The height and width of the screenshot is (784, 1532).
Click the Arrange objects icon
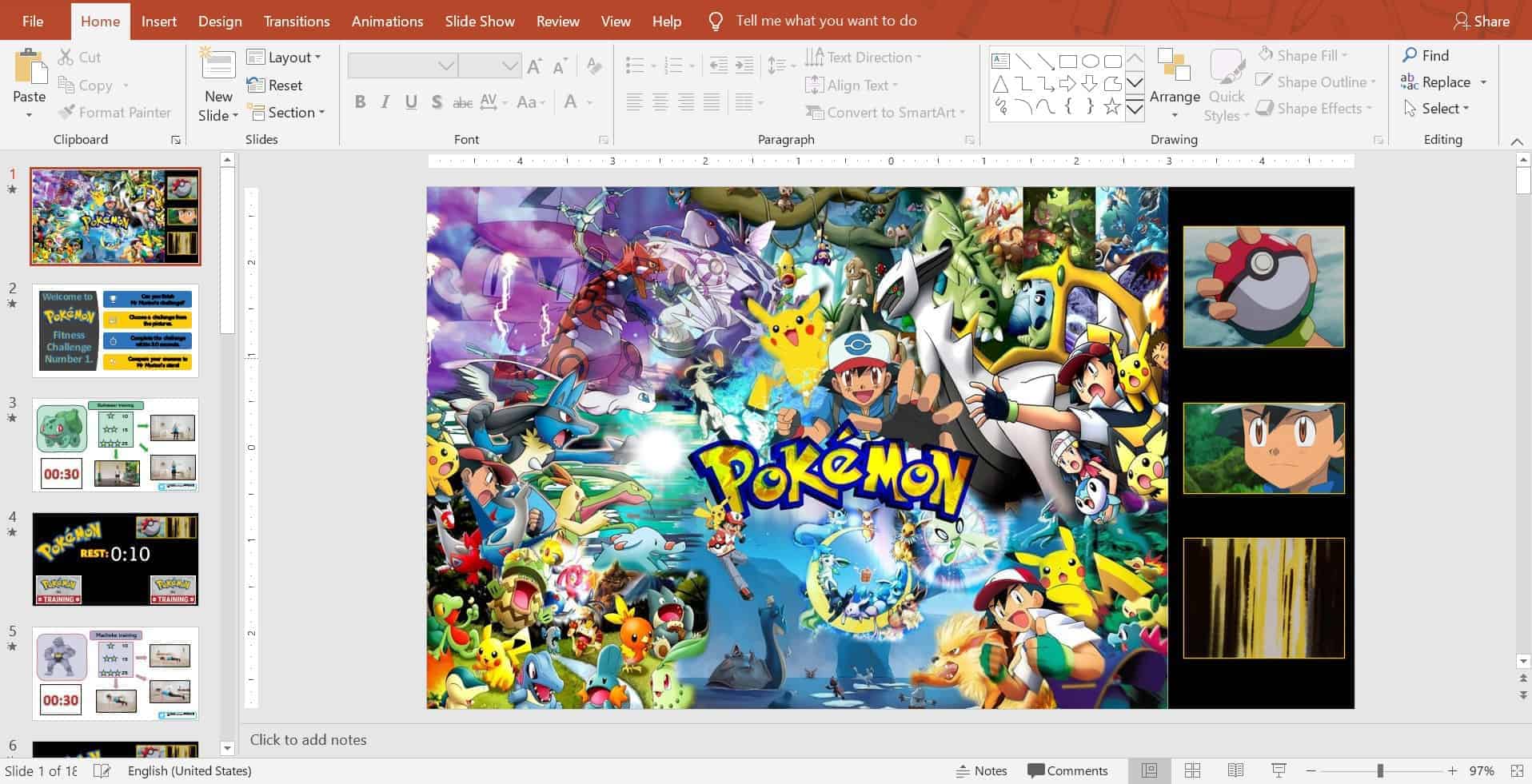coord(1174,66)
